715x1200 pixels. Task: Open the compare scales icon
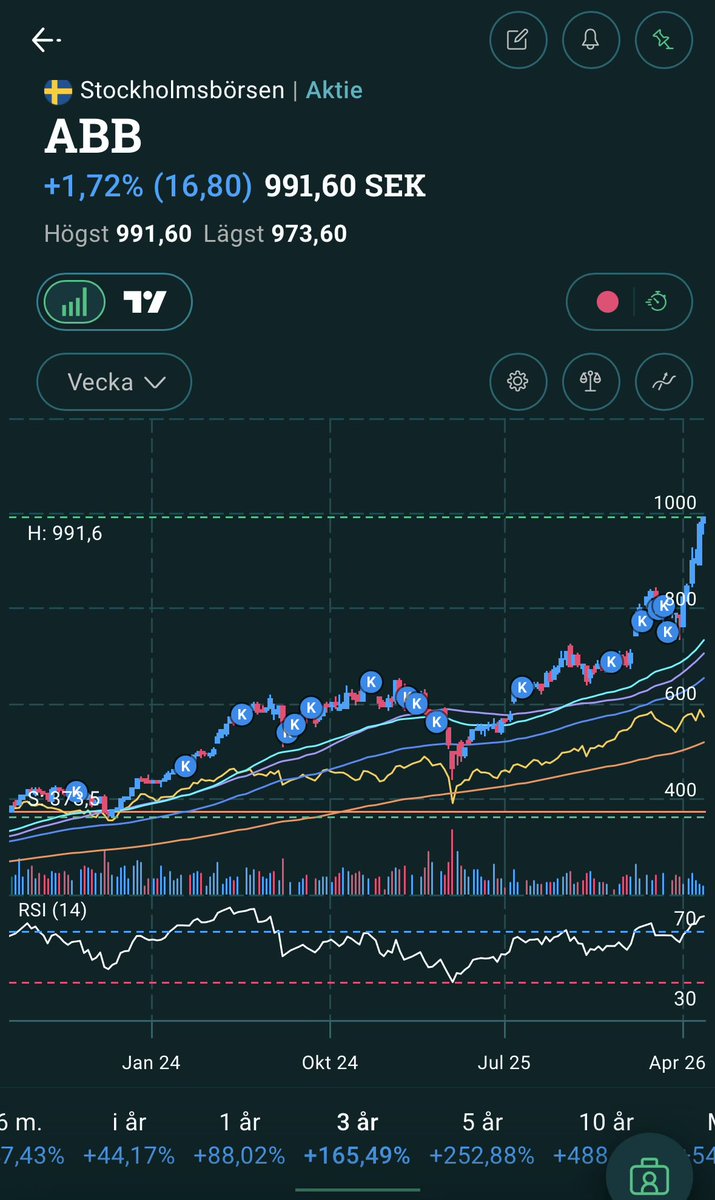tap(590, 381)
